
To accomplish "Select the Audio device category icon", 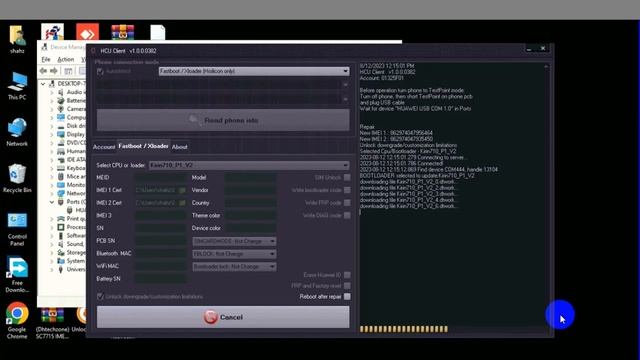I will click(x=61, y=92).
